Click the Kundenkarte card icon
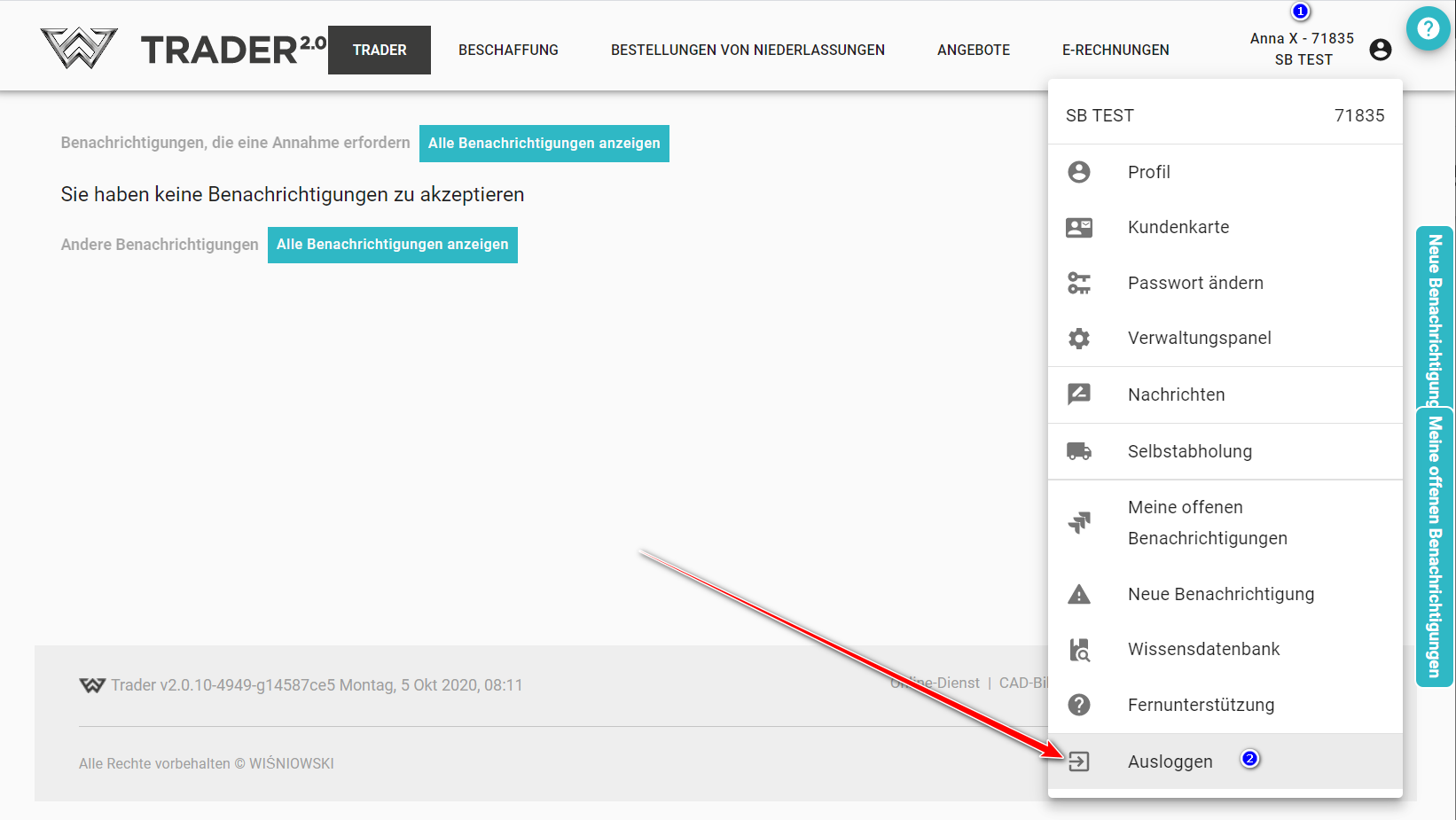Image resolution: width=1456 pixels, height=820 pixels. pos(1079,228)
